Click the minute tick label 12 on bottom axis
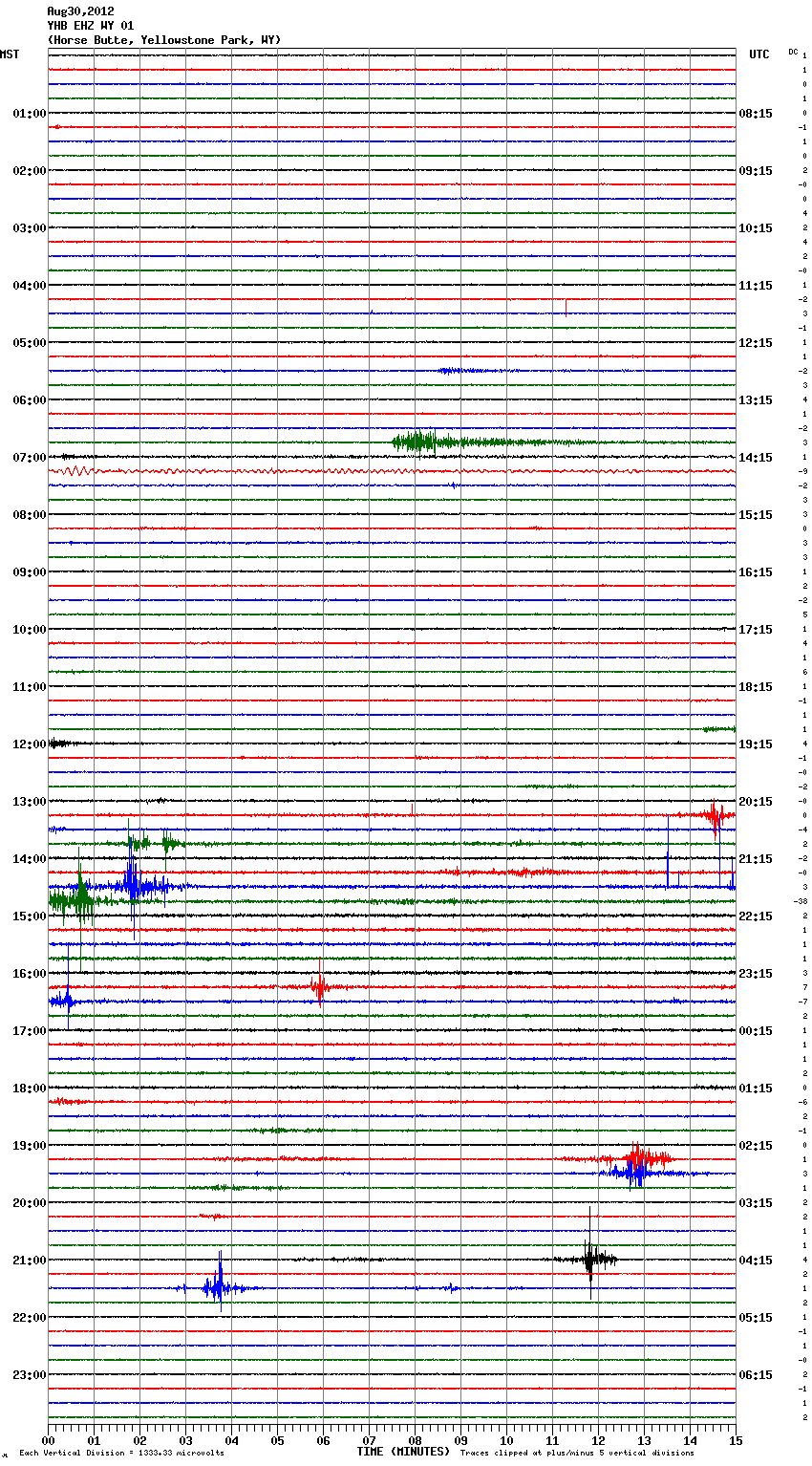 [598, 1440]
